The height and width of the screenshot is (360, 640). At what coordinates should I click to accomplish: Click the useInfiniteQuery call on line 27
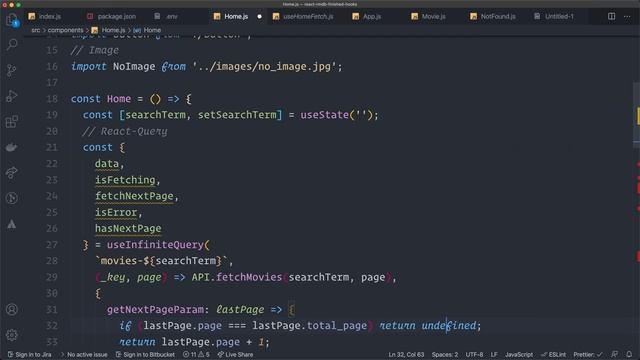155,245
